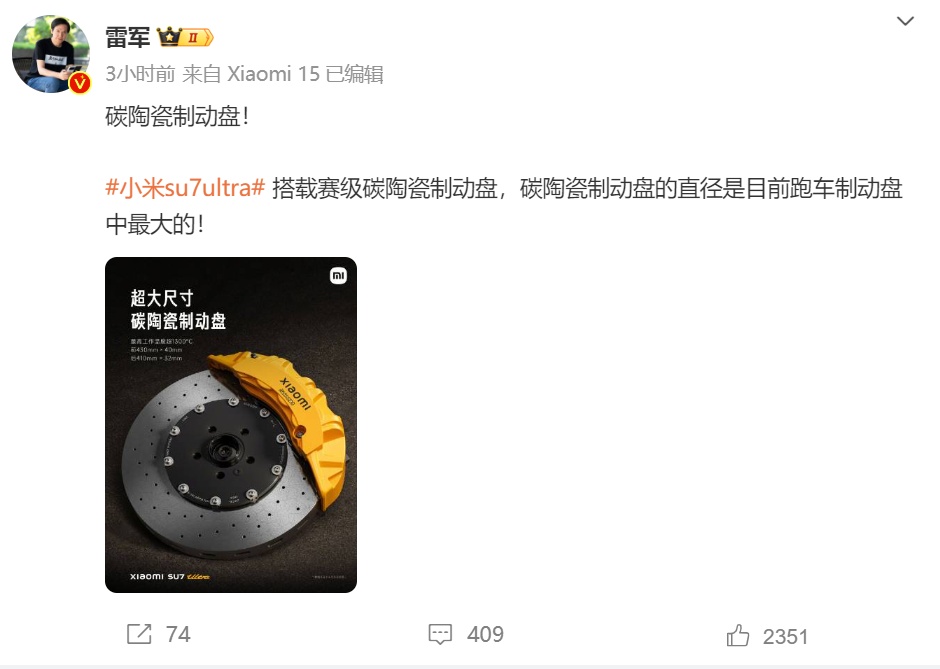
Task: Open the comments speech bubble icon
Action: coord(440,634)
